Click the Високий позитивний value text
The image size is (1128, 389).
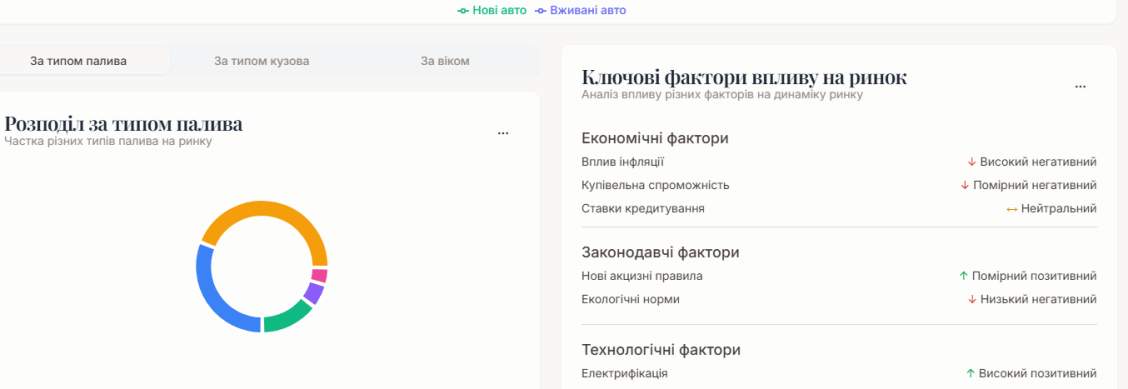pos(1037,374)
